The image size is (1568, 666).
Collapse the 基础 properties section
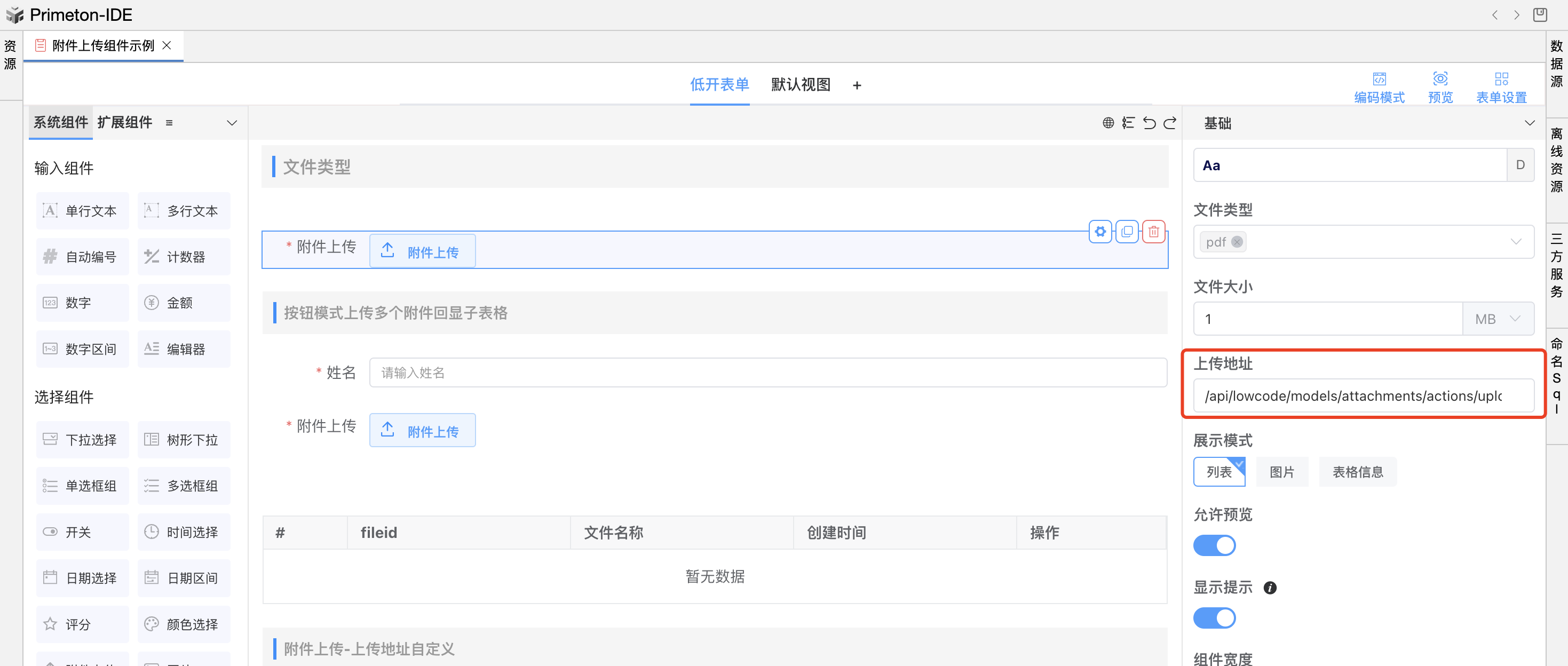click(x=1529, y=123)
